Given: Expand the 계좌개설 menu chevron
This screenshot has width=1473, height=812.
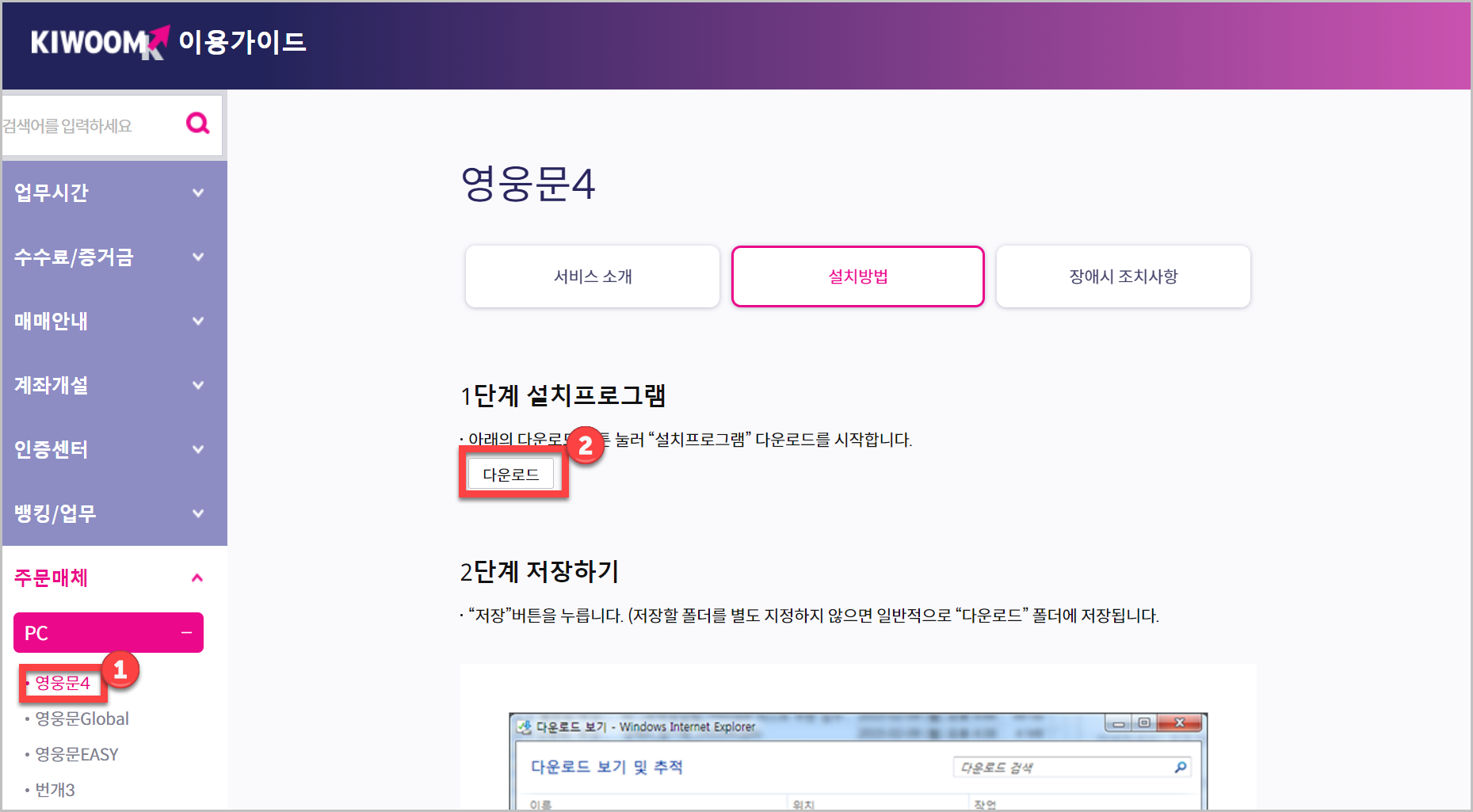Looking at the screenshot, I should pos(198,385).
